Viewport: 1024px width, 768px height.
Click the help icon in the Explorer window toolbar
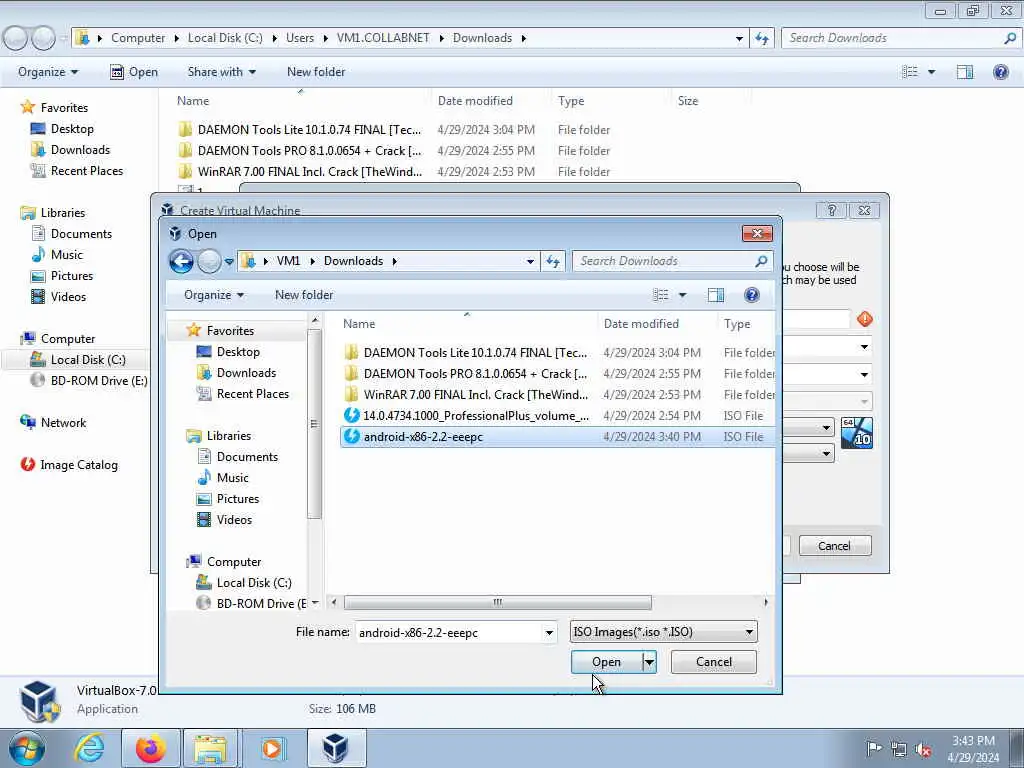pos(1000,72)
